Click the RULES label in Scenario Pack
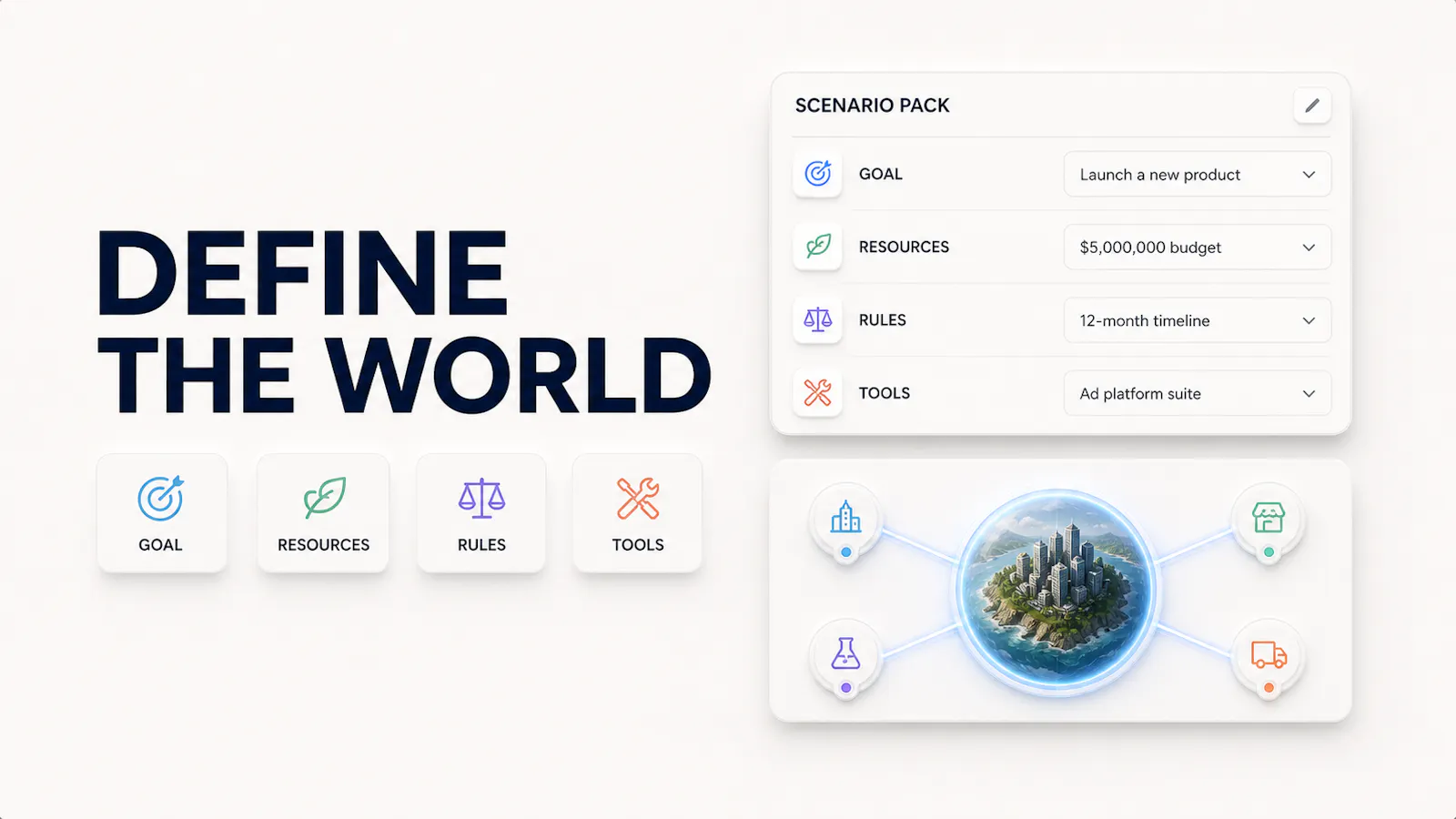Image resolution: width=1456 pixels, height=819 pixels. pyautogui.click(x=882, y=320)
